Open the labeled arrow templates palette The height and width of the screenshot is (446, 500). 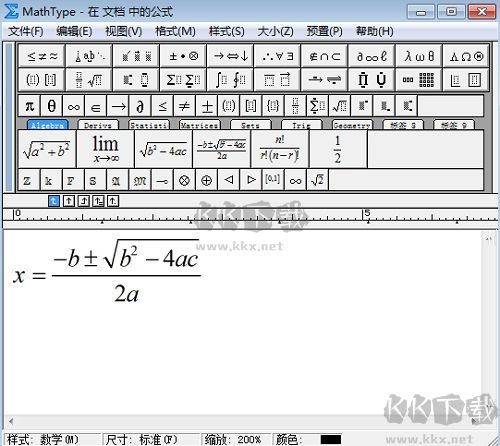[325, 79]
